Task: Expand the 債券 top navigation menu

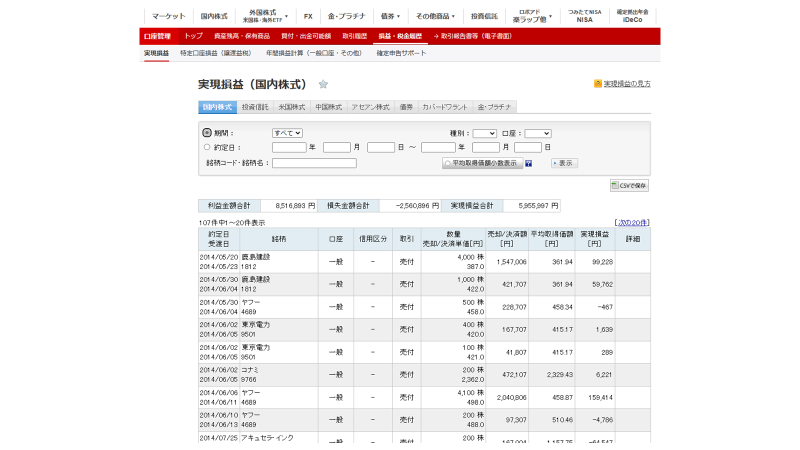Action: pos(390,16)
